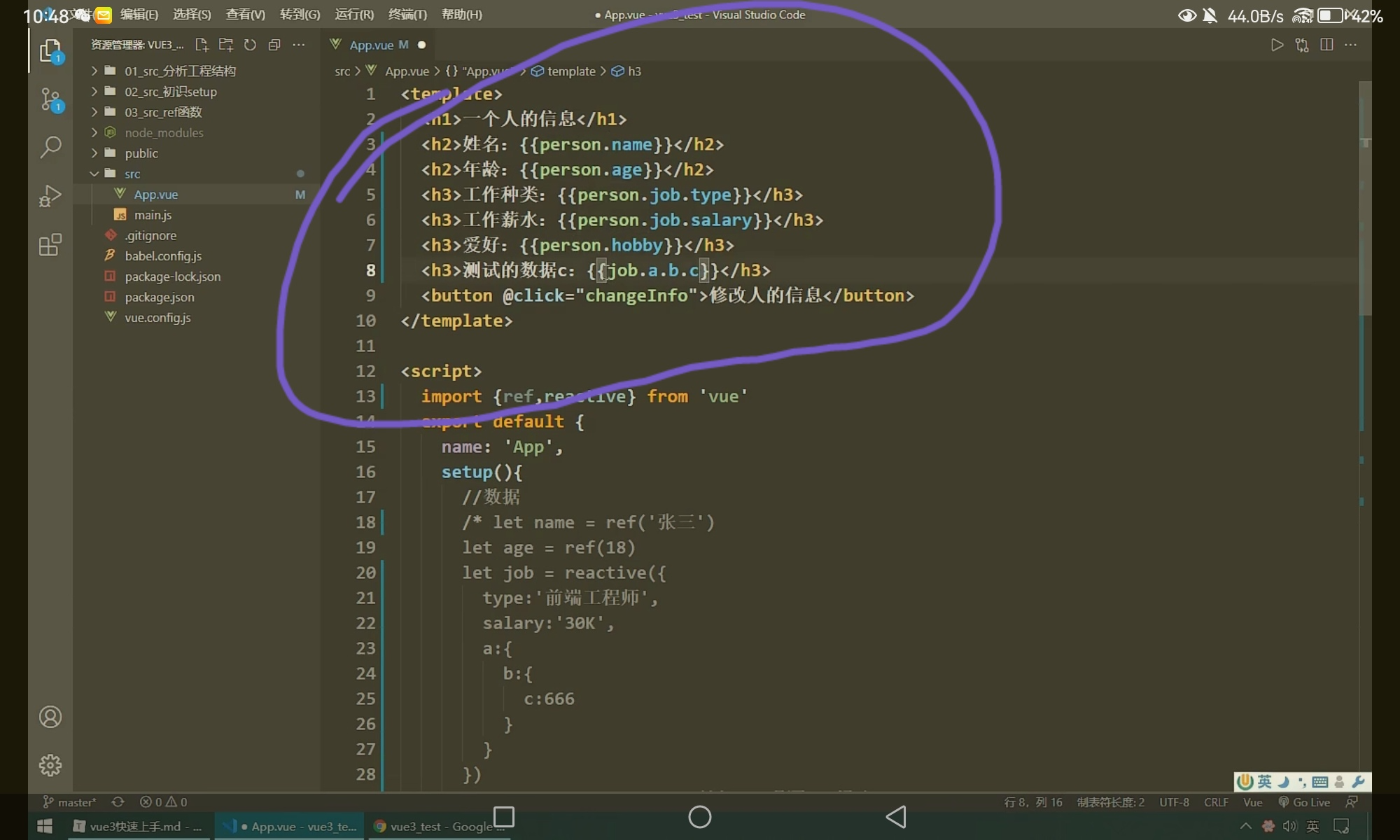
Task: Click the Split Editor Right icon
Action: click(x=1326, y=45)
